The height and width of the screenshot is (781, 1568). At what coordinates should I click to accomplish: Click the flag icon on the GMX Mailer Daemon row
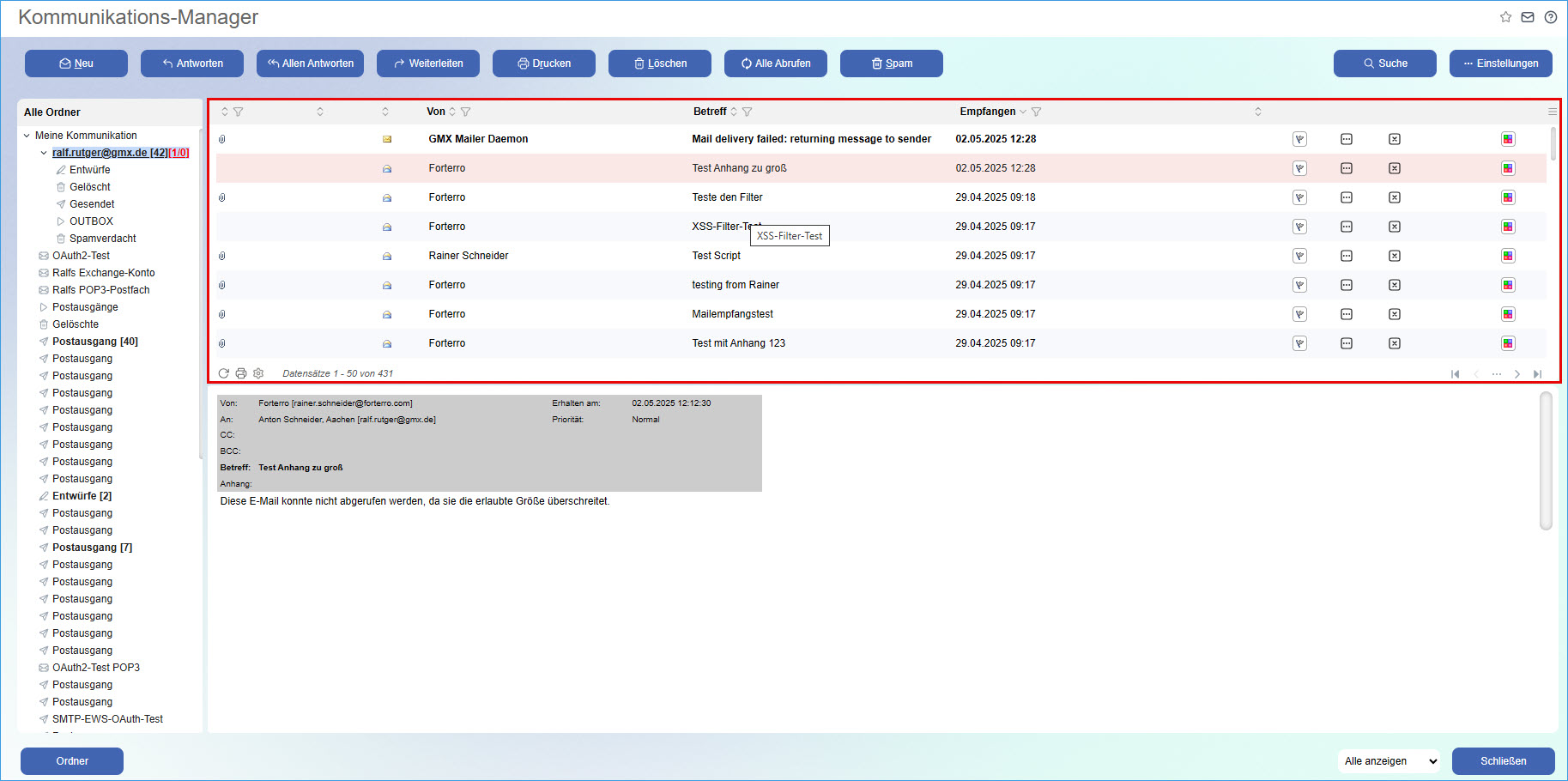click(1299, 138)
